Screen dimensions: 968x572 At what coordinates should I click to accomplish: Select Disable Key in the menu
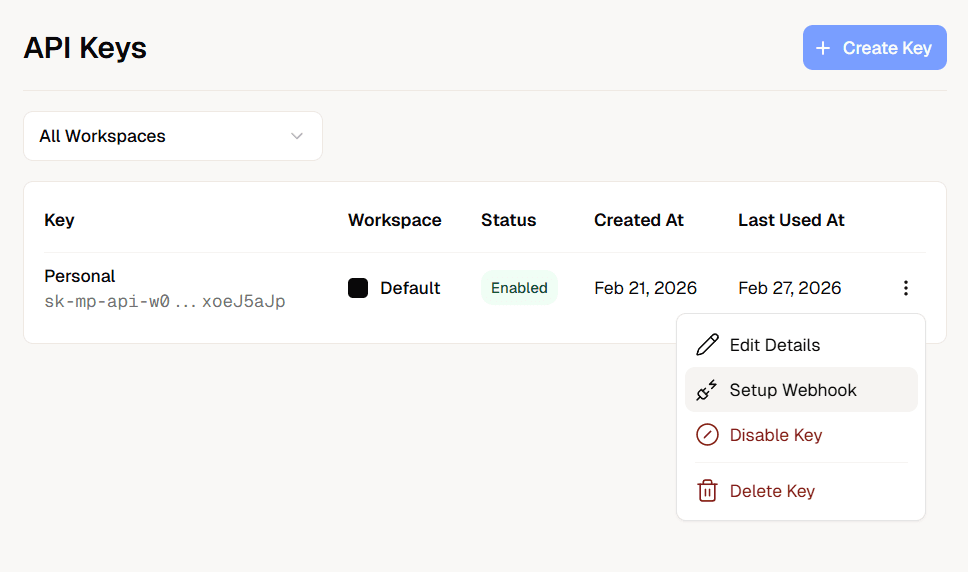click(801, 435)
